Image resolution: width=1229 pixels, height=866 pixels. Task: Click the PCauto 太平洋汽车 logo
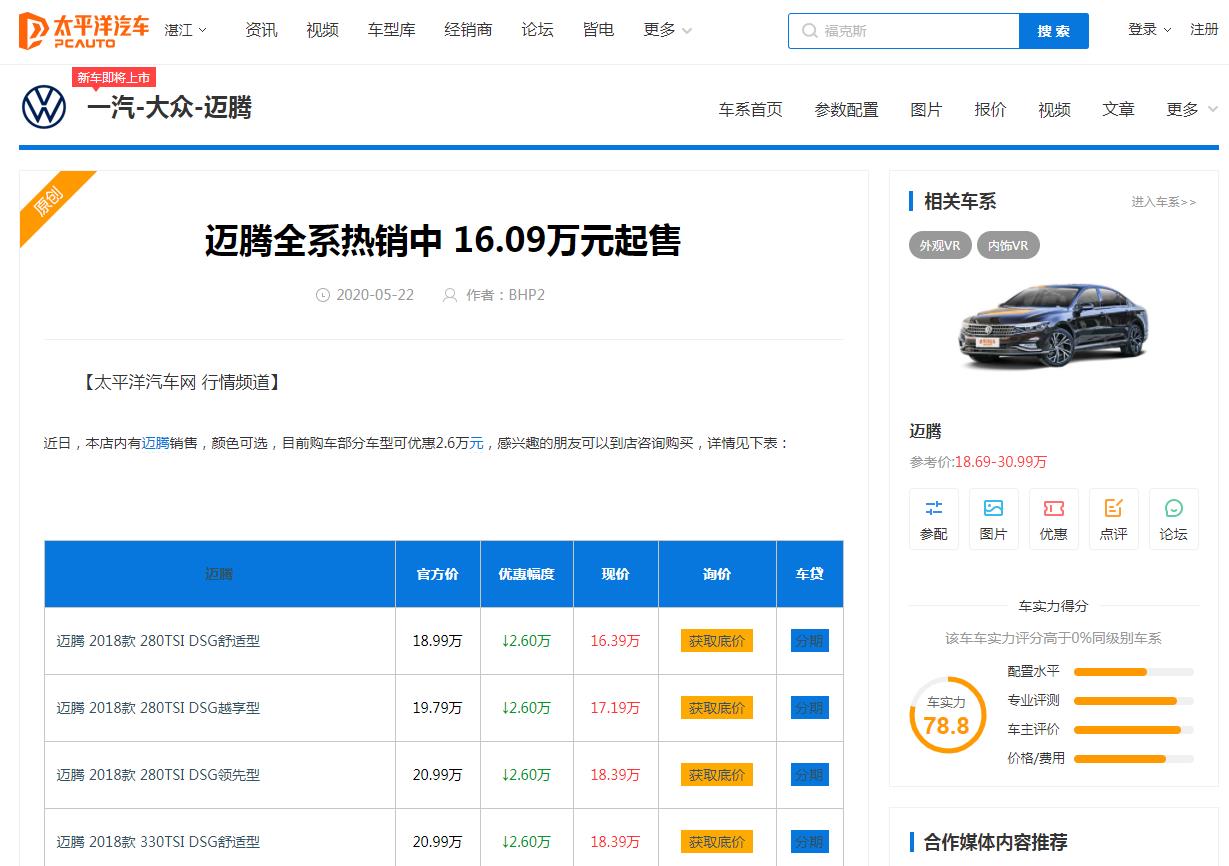click(x=84, y=30)
